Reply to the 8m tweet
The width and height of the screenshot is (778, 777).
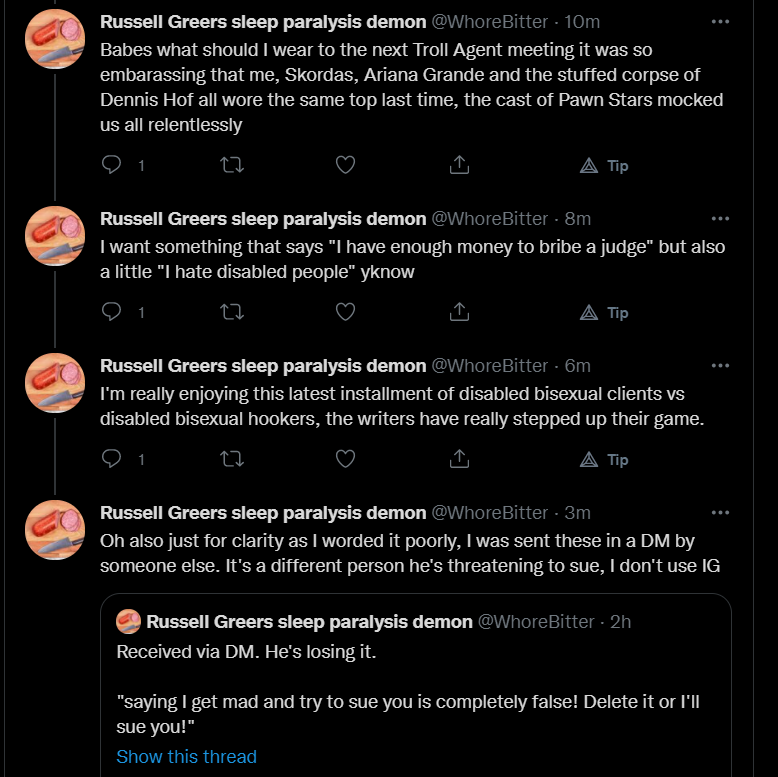(112, 312)
